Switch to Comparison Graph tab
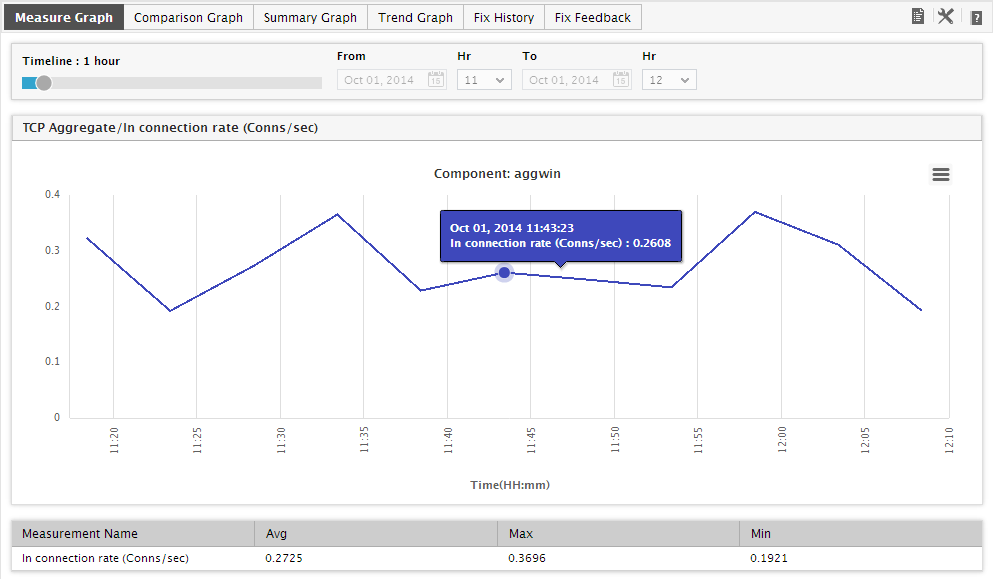 (188, 18)
